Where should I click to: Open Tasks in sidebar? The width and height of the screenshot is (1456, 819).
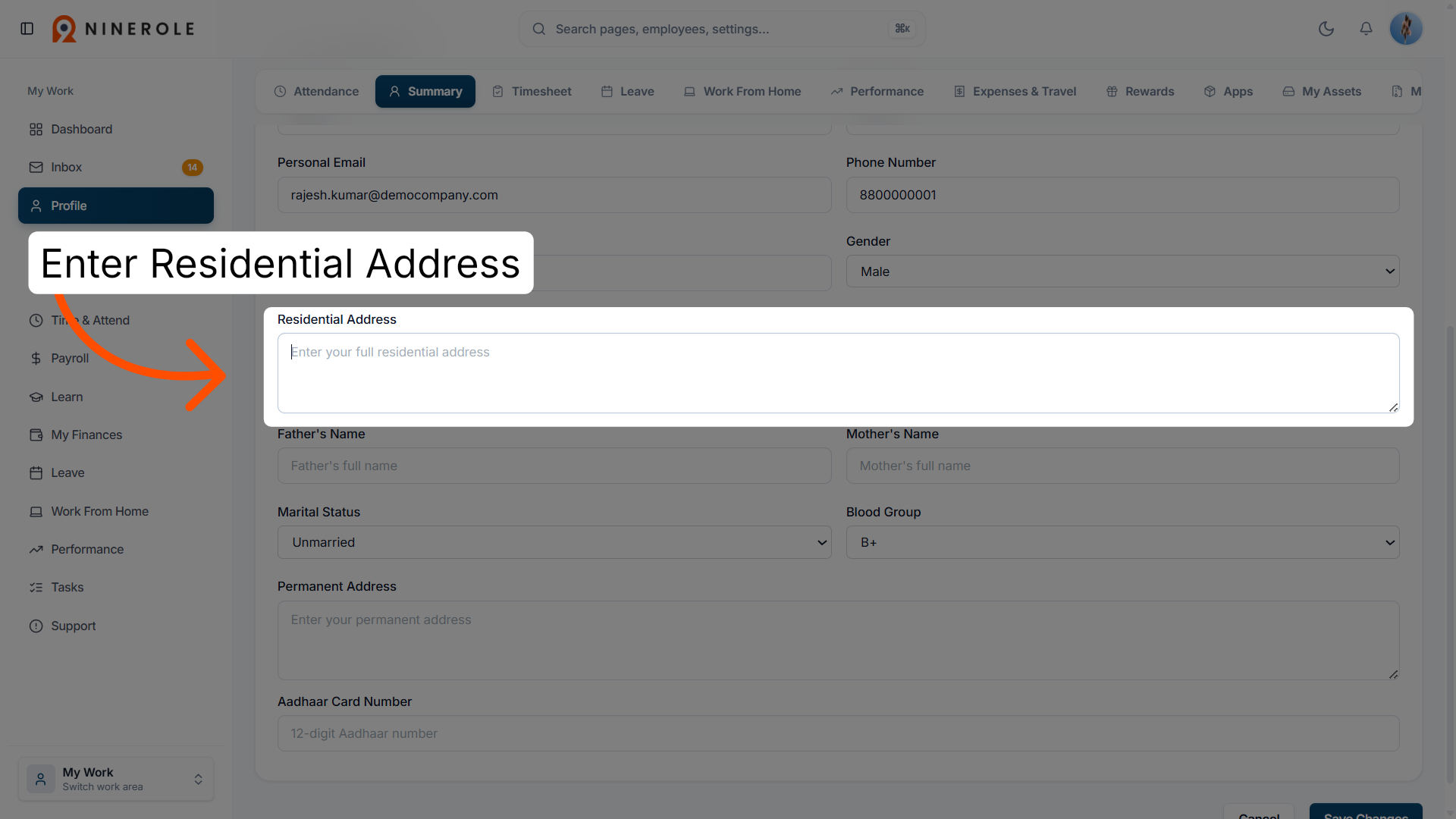click(x=116, y=587)
